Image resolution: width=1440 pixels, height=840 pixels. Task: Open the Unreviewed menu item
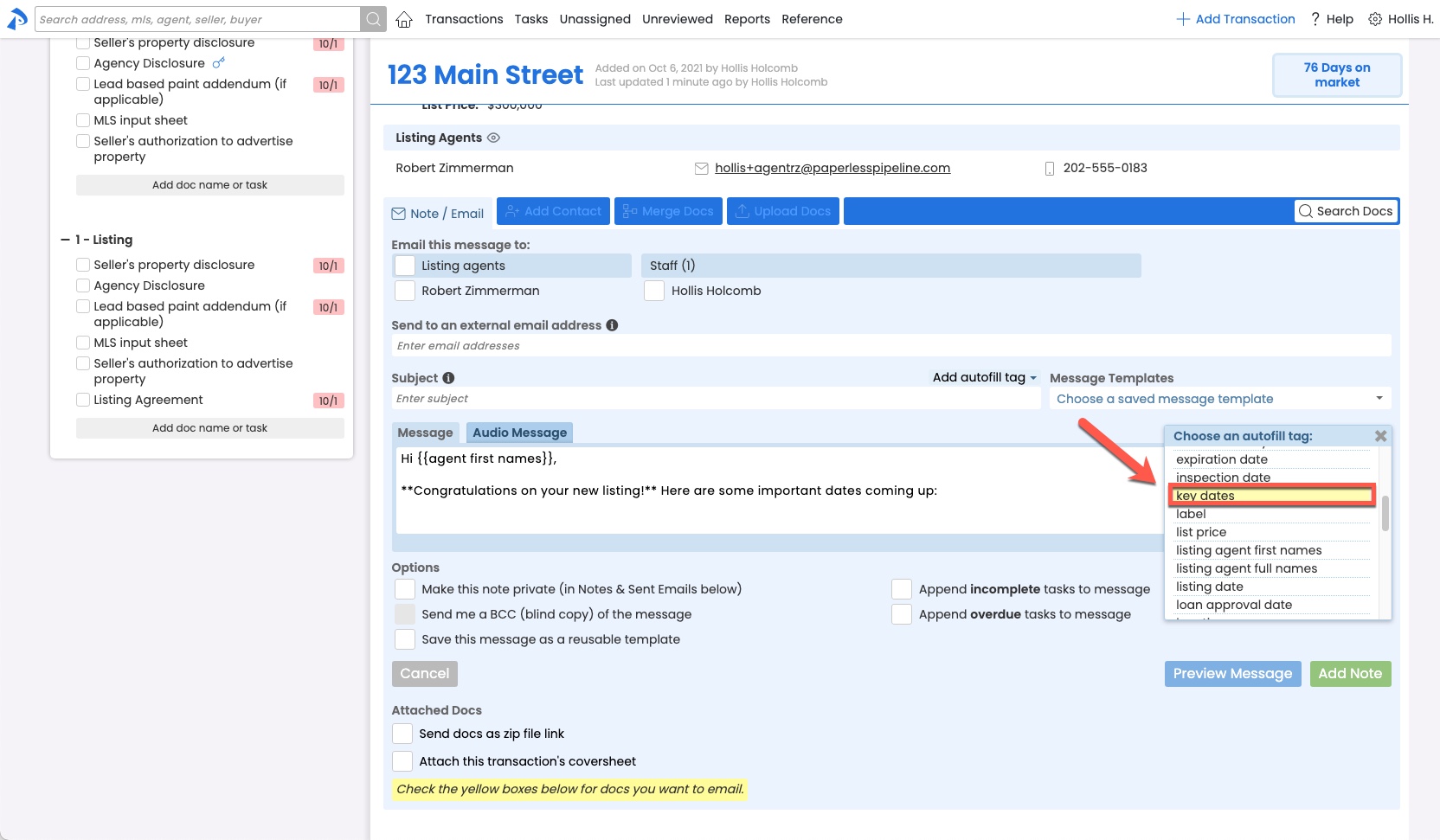coord(678,19)
